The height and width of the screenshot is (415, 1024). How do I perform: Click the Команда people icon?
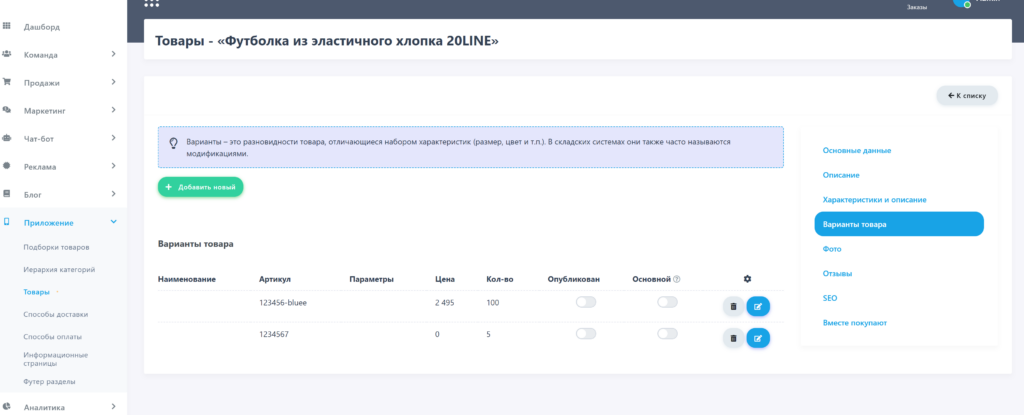pyautogui.click(x=7, y=54)
